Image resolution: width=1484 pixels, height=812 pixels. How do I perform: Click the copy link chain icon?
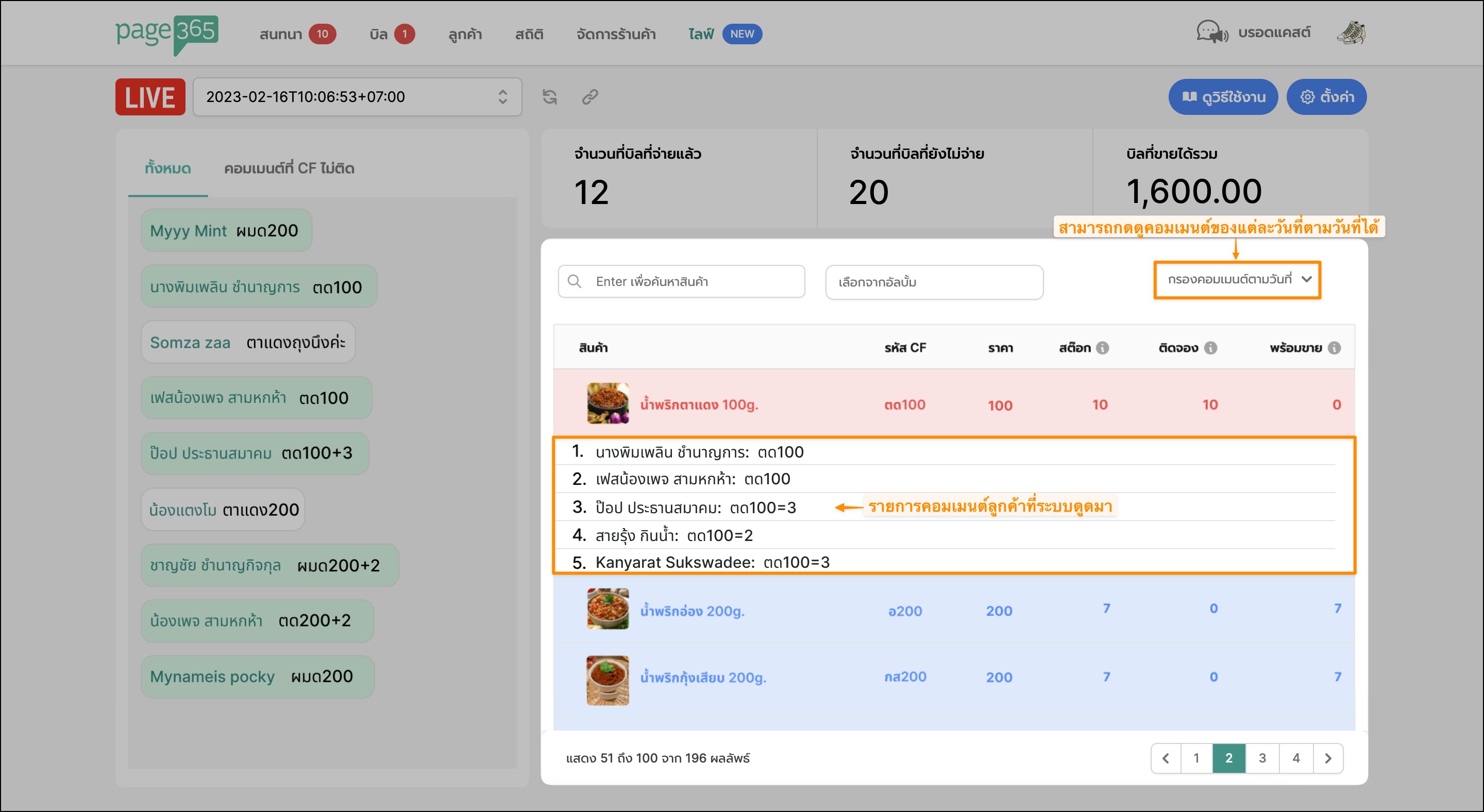[x=589, y=97]
